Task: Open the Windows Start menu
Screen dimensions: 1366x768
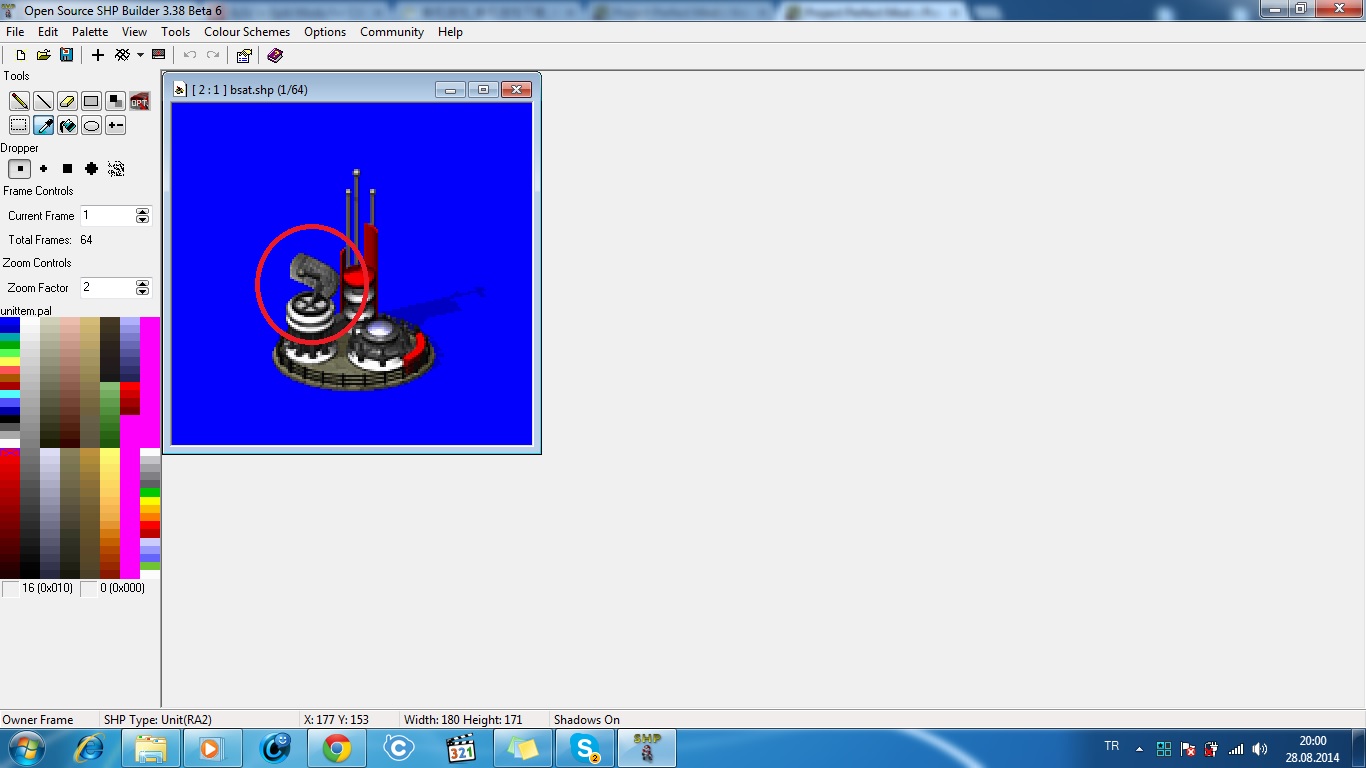Action: (25, 748)
